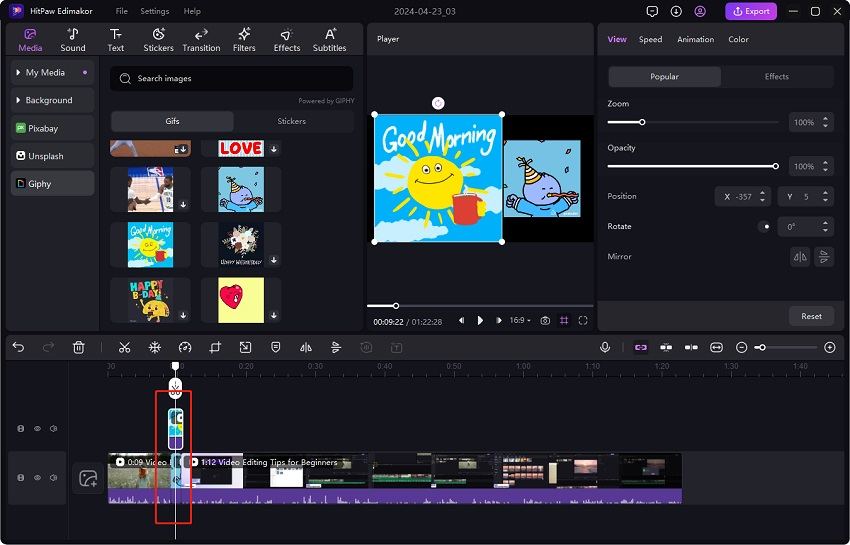This screenshot has height=545, width=850.
Task: Toggle the player grid overlay icon
Action: pyautogui.click(x=564, y=321)
